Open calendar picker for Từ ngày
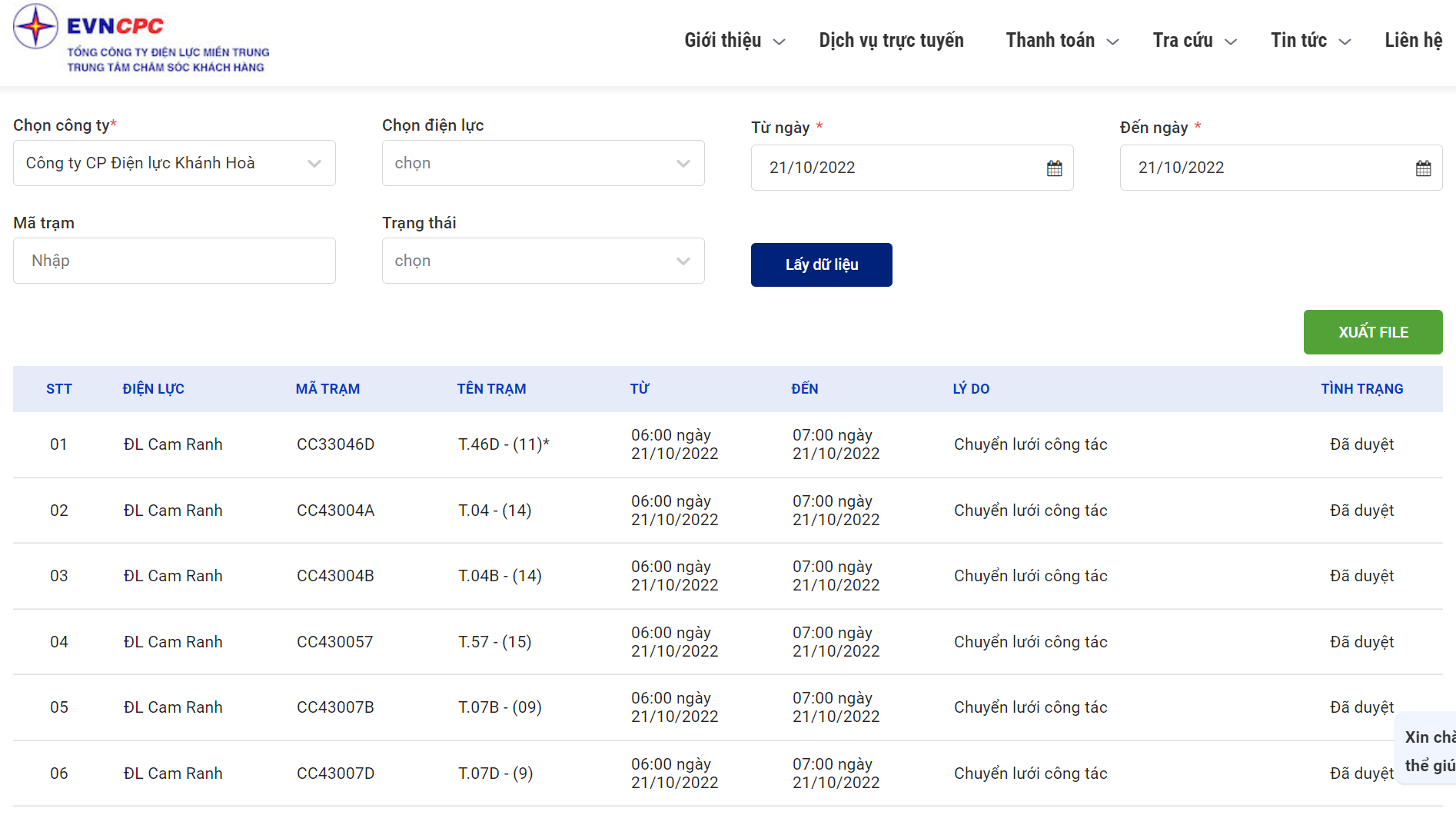1456x815 pixels. [1054, 168]
